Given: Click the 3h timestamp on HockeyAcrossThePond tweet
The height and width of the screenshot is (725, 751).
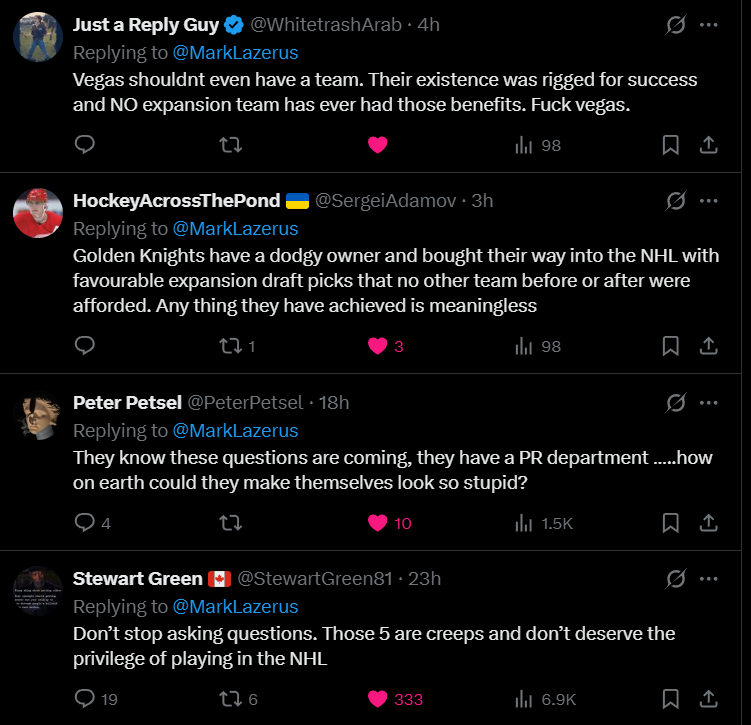Looking at the screenshot, I should tap(482, 200).
